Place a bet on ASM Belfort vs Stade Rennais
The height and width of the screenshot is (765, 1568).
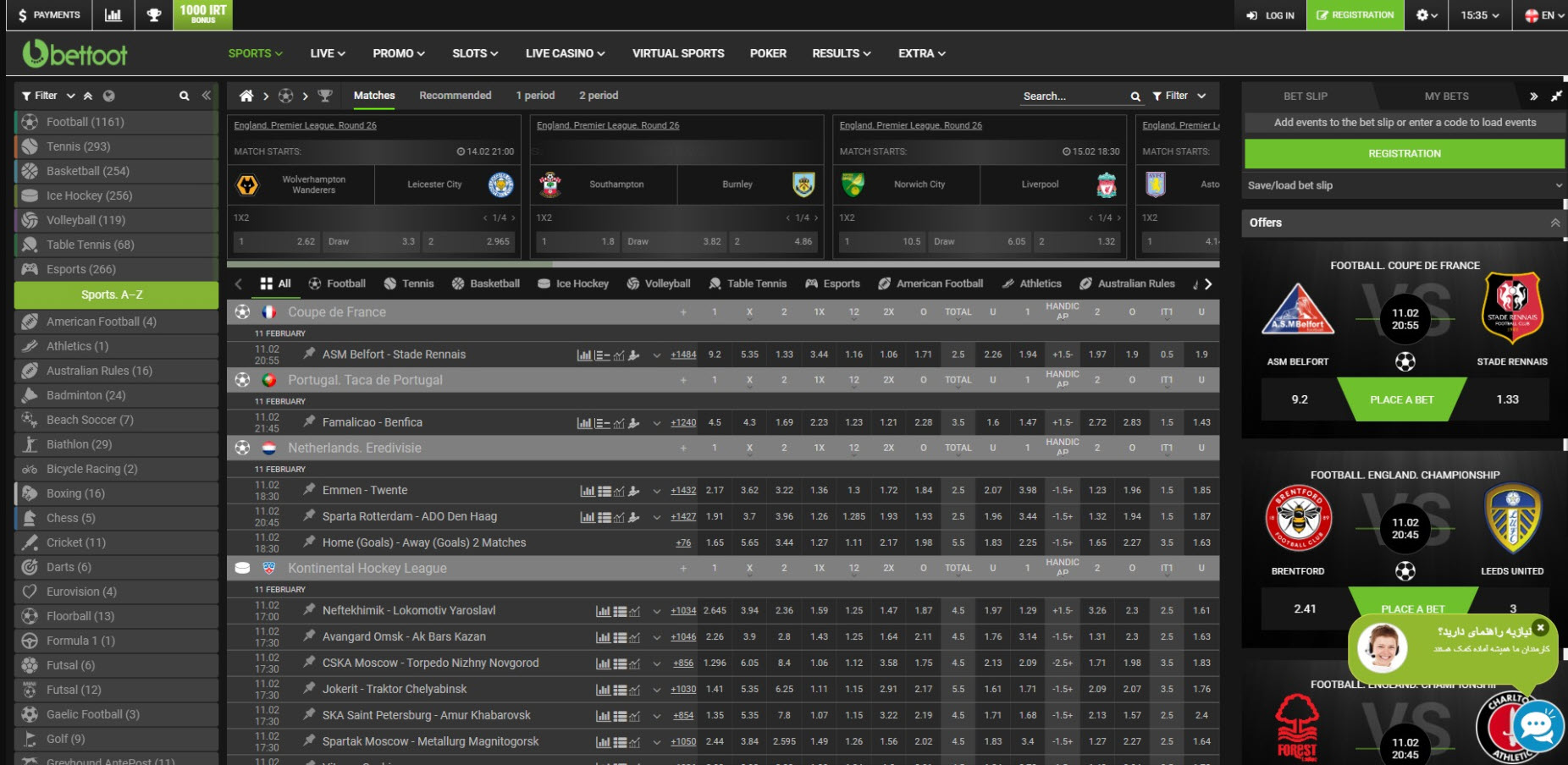1401,399
